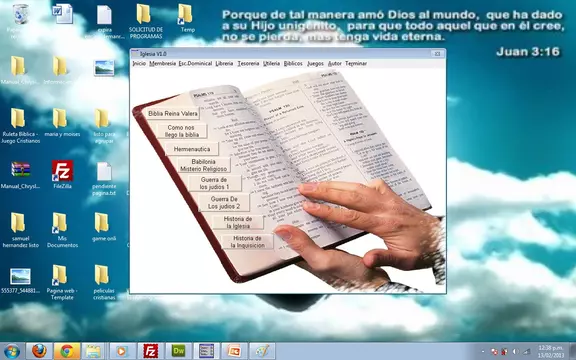Launch Chrome from the taskbar

pos(67,351)
